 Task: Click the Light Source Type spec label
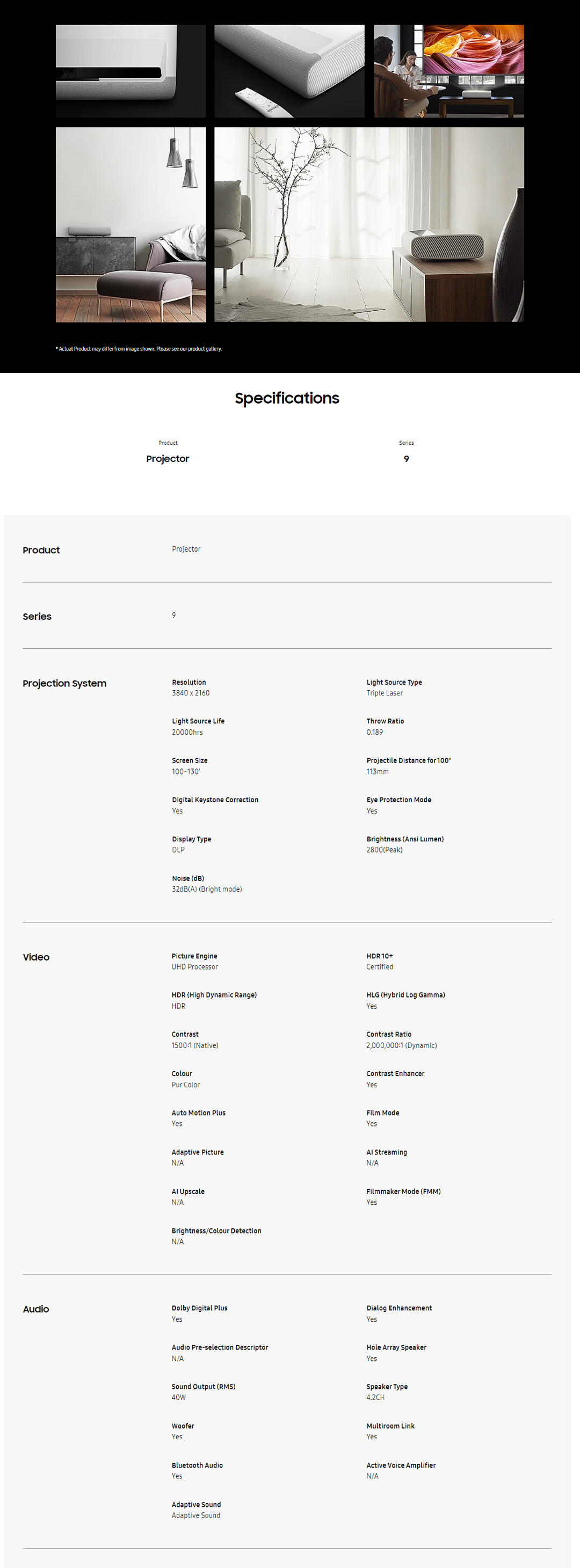tap(394, 683)
